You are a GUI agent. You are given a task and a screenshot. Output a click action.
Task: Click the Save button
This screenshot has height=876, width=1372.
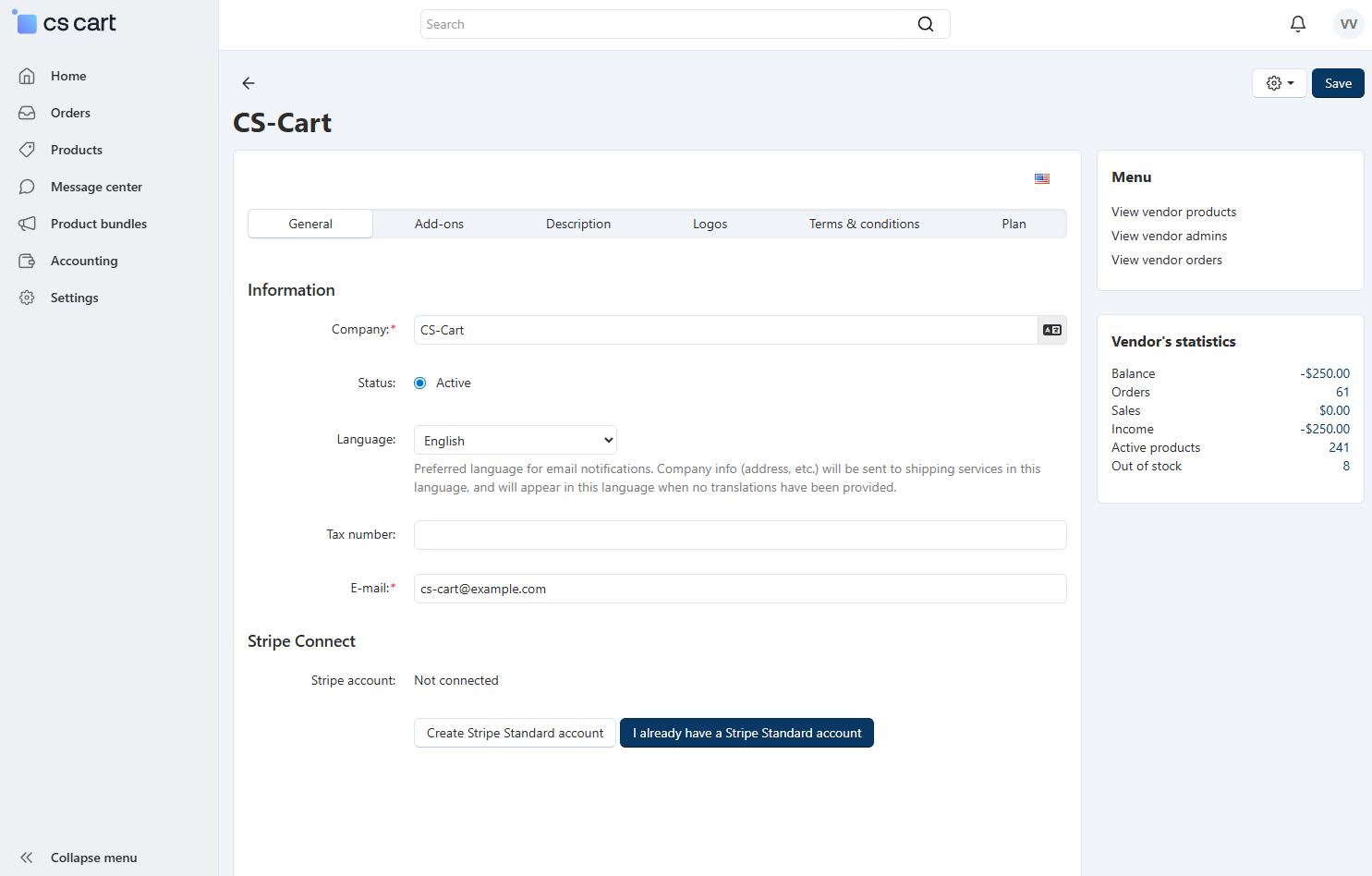click(1338, 83)
